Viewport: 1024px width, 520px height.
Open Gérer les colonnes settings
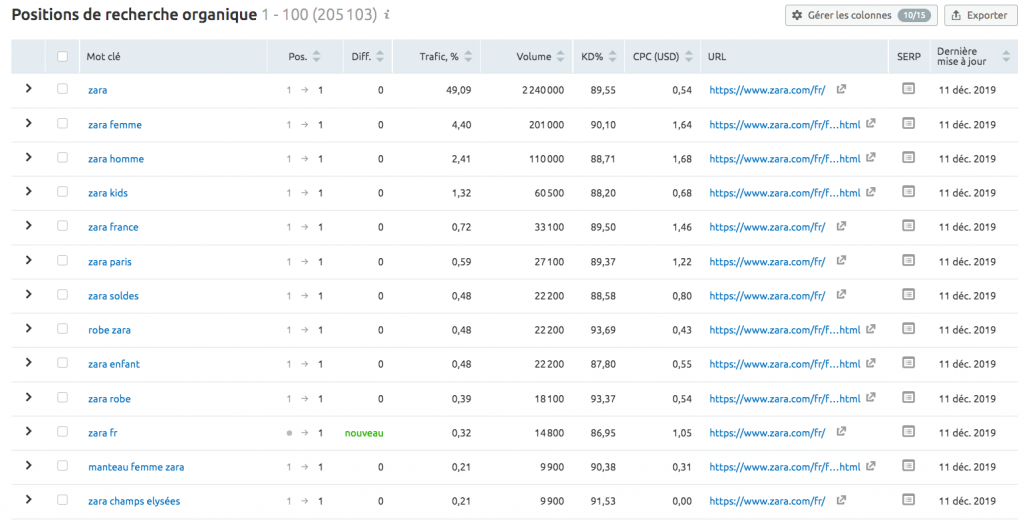pyautogui.click(x=861, y=15)
